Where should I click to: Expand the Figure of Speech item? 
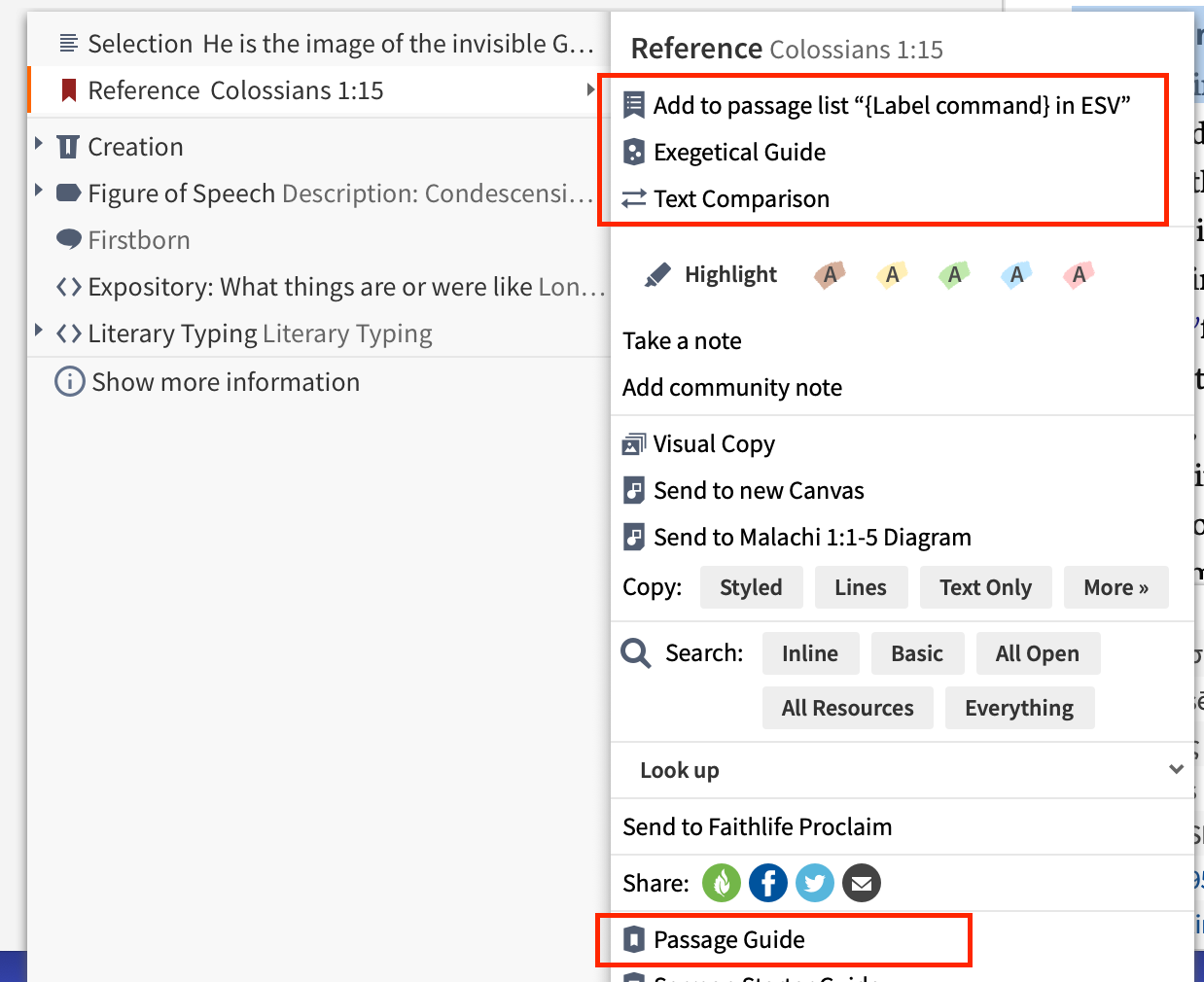[x=39, y=191]
